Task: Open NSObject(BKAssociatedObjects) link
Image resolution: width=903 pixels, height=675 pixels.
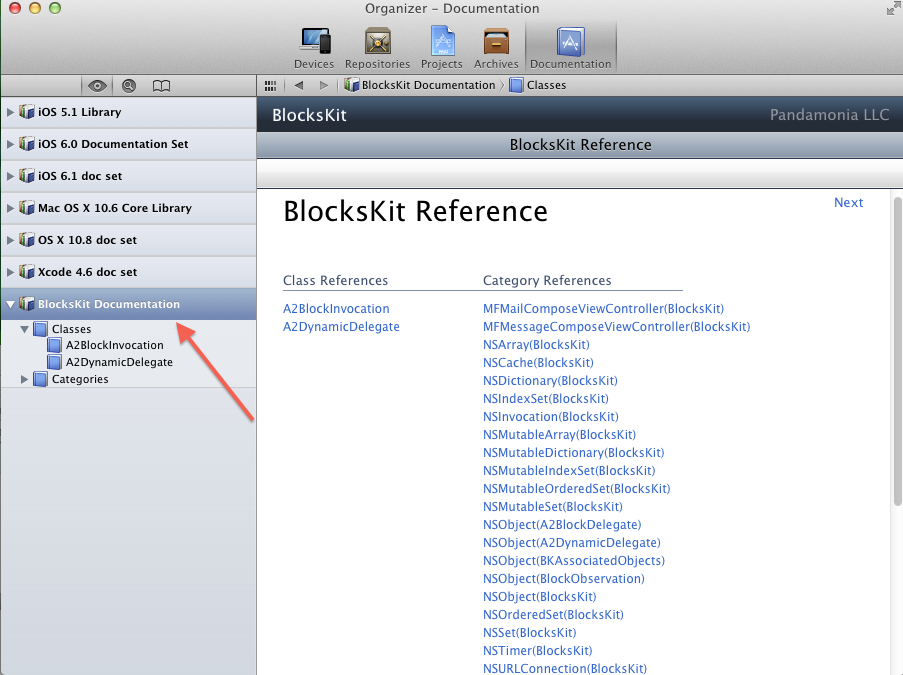Action: (x=574, y=560)
